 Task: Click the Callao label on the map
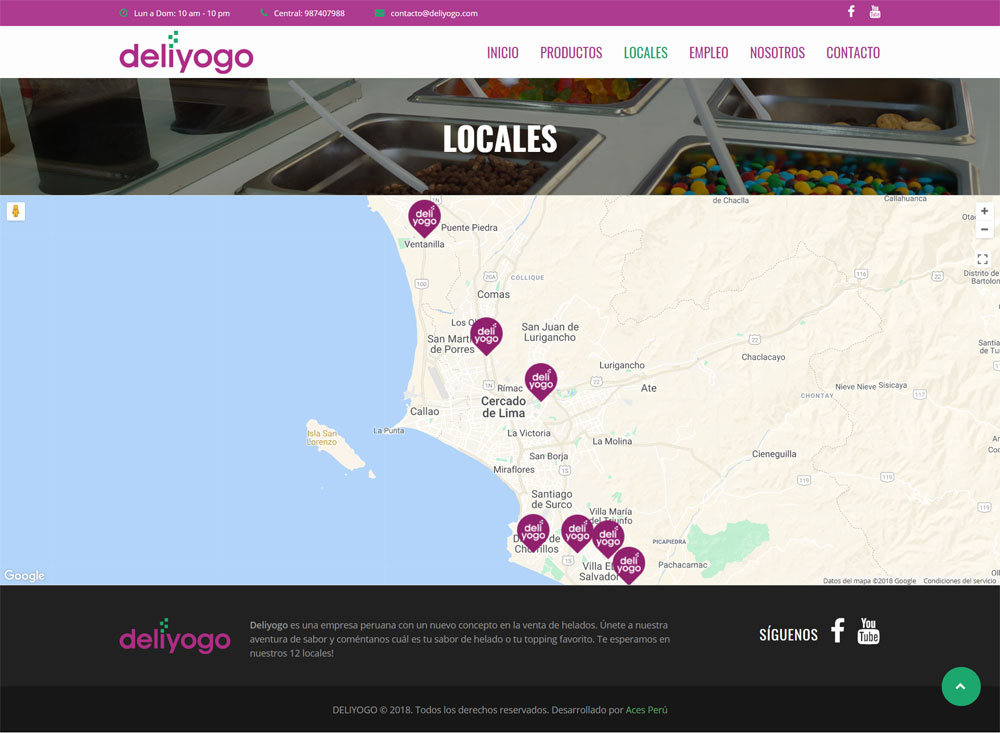tap(424, 411)
